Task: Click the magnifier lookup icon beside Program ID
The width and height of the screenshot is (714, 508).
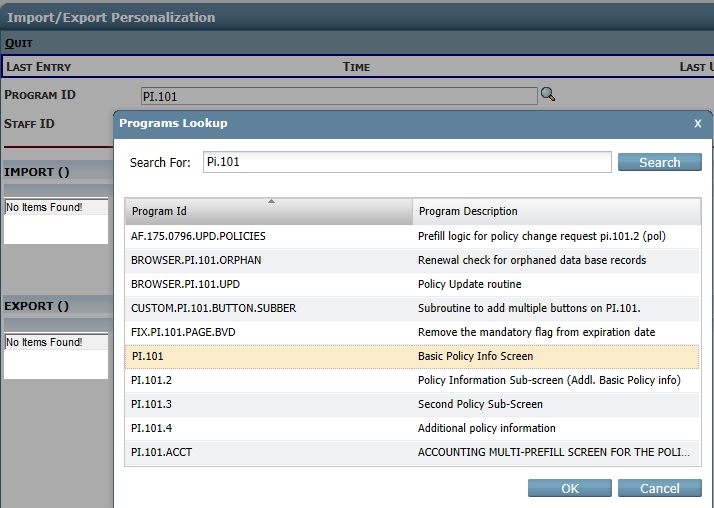Action: point(547,95)
